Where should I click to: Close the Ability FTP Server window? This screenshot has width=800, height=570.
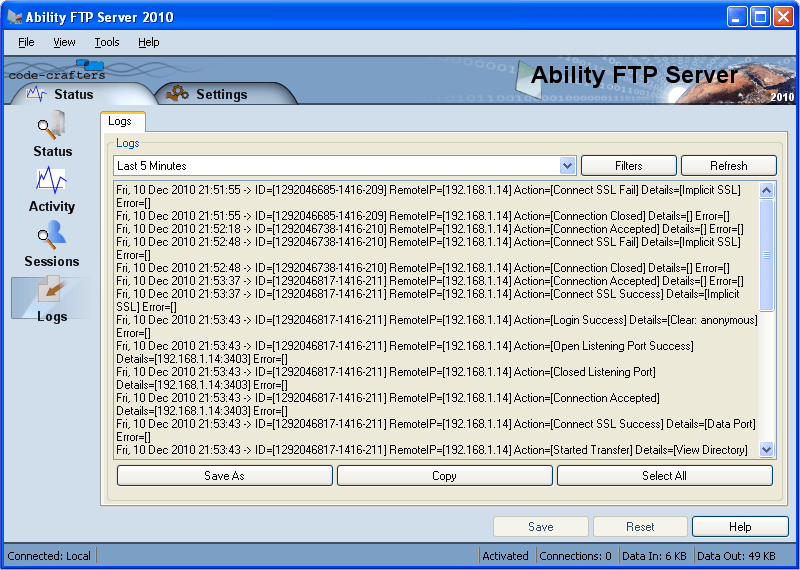(x=783, y=17)
